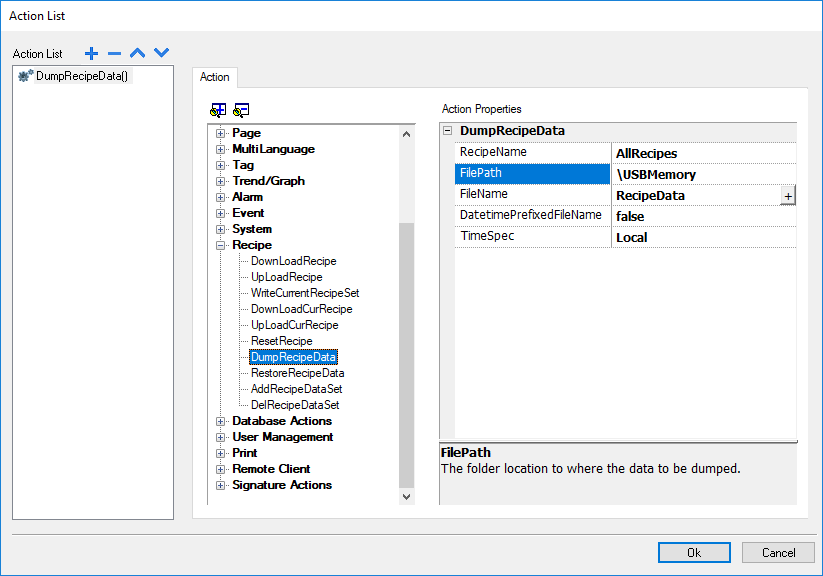Collapse the Recipe category
Image resolution: width=823 pixels, height=576 pixels.
pos(220,244)
